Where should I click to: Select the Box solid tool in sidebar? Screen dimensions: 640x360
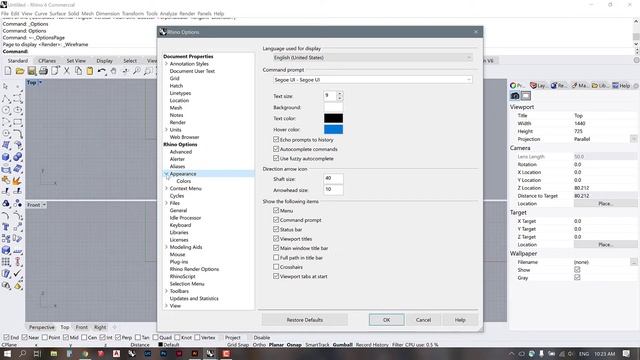[6, 157]
